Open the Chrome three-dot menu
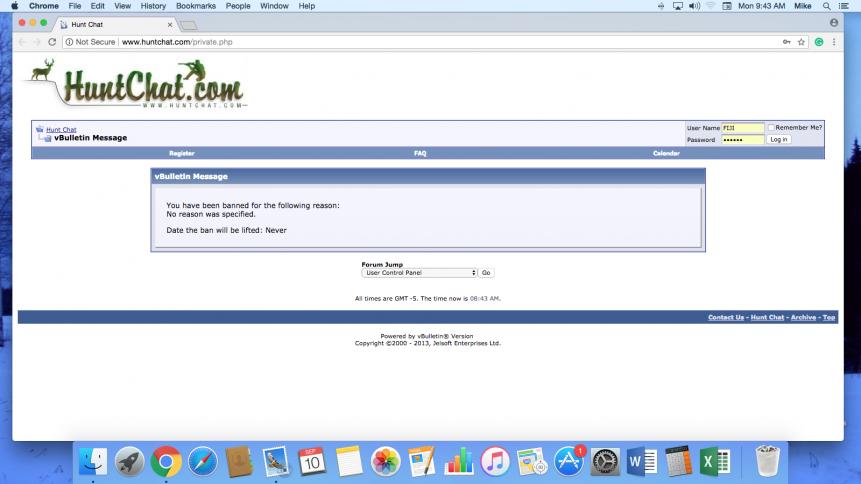 point(834,42)
